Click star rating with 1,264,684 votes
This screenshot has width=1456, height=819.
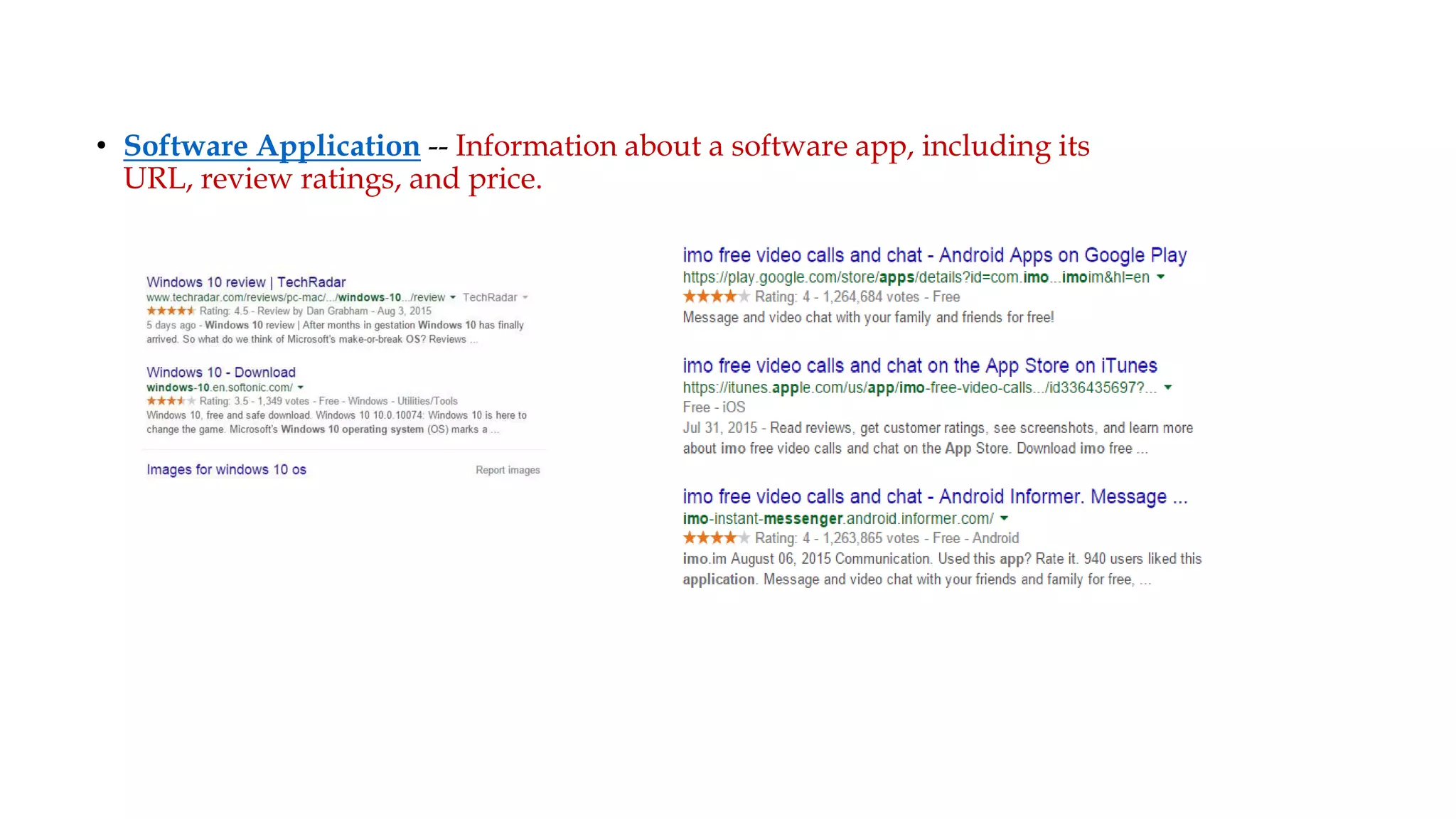coord(716,296)
